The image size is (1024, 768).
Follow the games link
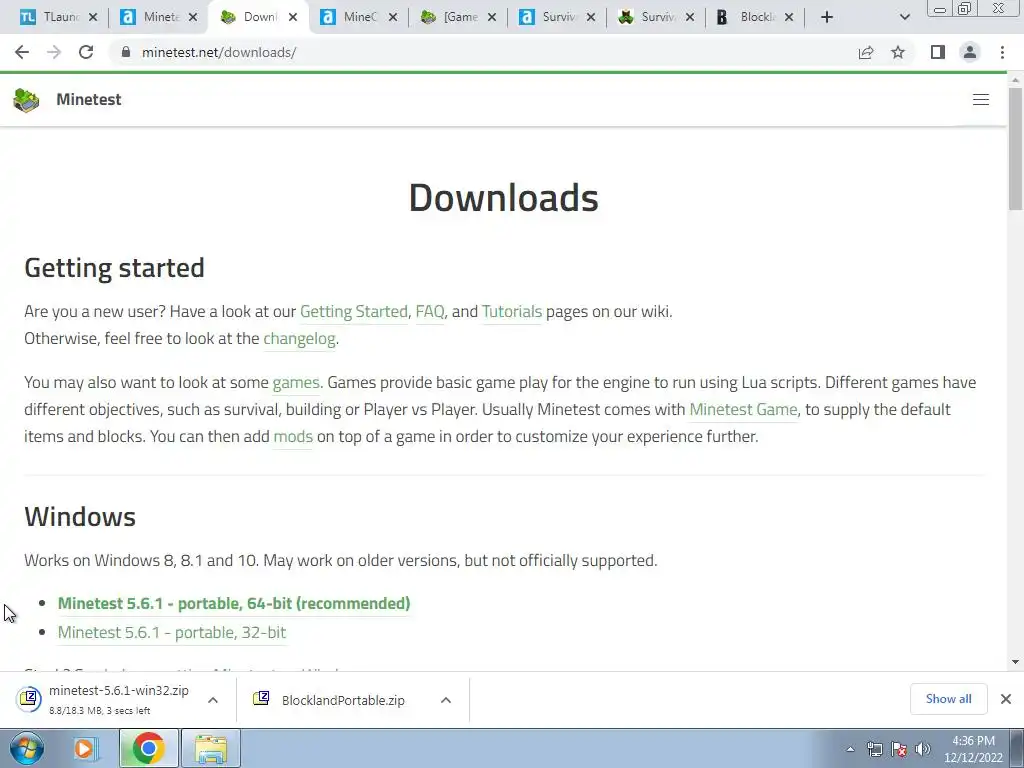click(x=297, y=383)
